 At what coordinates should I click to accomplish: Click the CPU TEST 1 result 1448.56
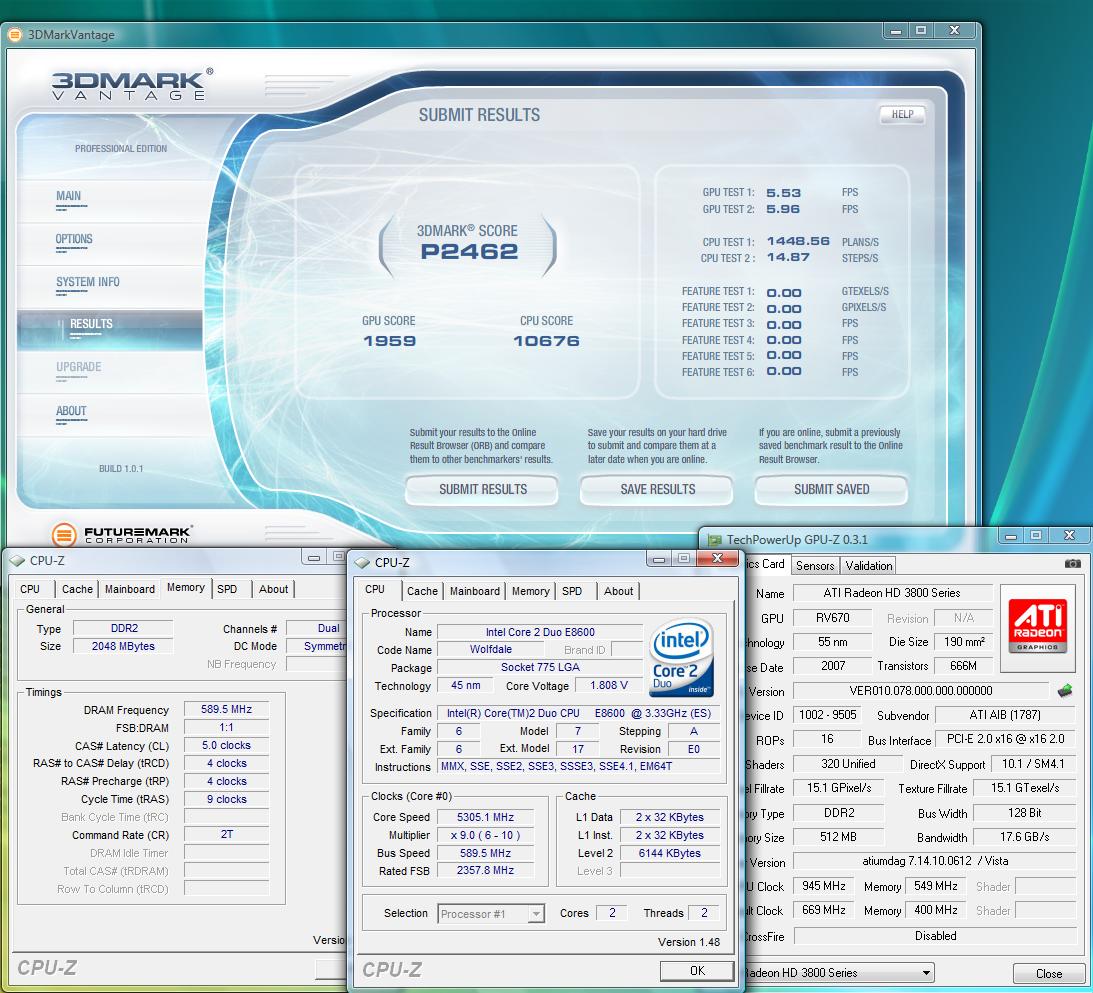click(x=798, y=241)
